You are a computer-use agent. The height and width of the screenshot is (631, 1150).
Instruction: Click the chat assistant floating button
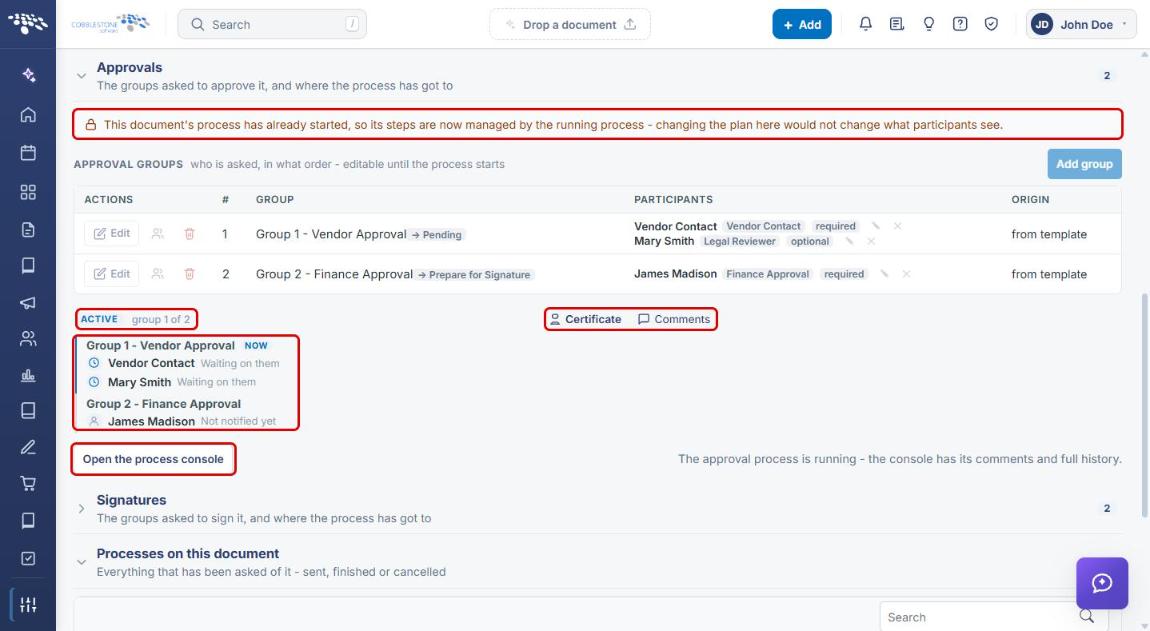coord(1102,583)
